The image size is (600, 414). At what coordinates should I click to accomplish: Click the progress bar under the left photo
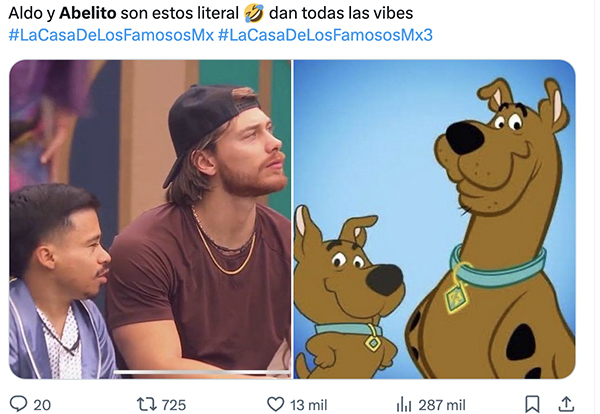(x=202, y=372)
